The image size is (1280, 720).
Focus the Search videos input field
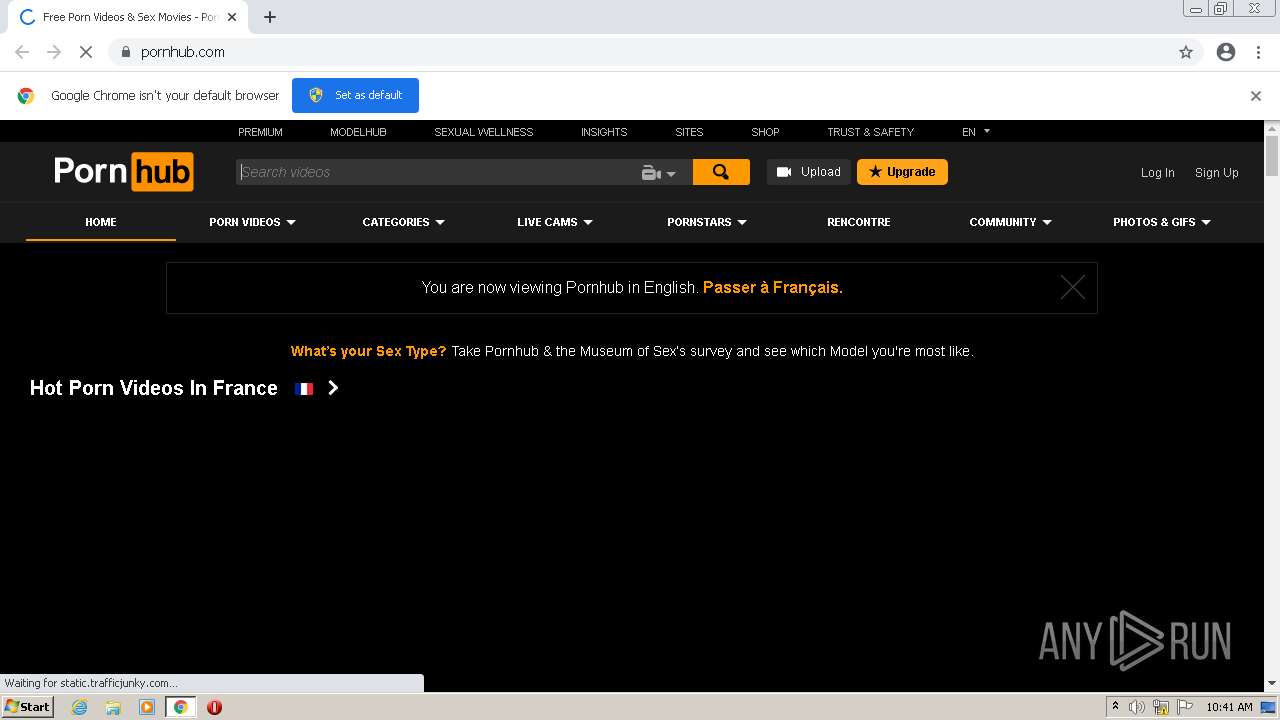pyautogui.click(x=437, y=172)
